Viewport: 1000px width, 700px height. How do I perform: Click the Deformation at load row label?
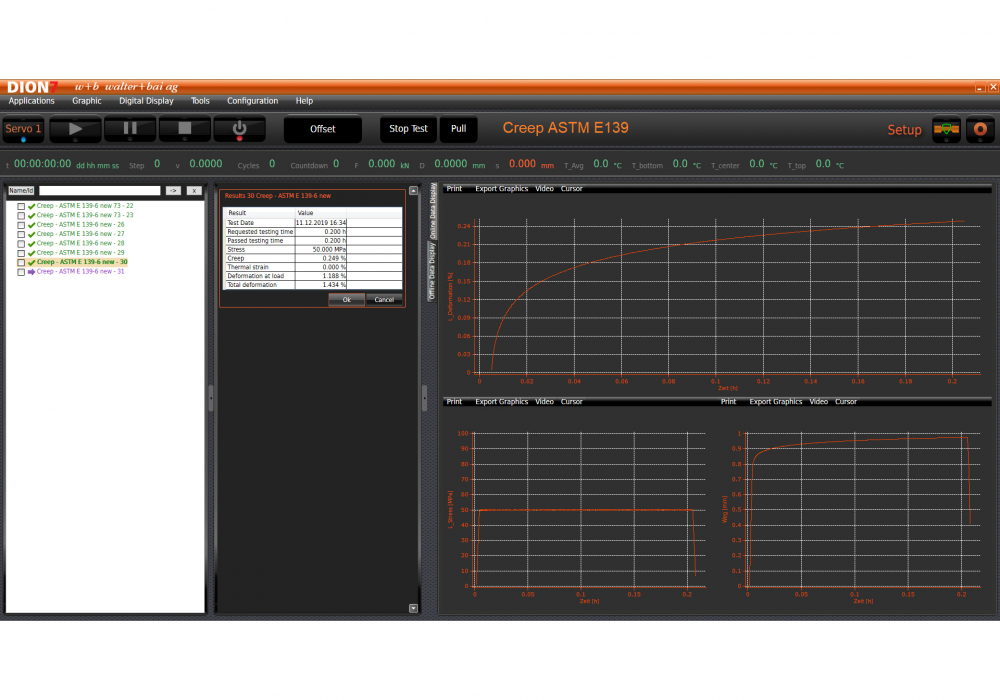click(259, 276)
